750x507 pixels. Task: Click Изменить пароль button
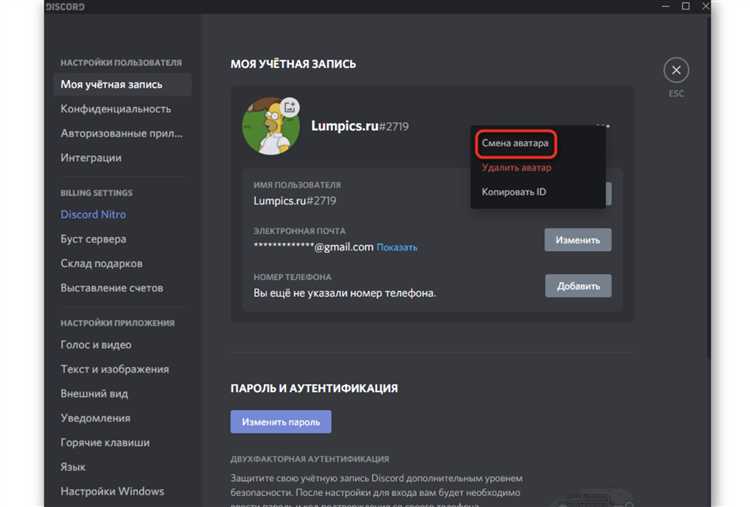[x=281, y=422]
